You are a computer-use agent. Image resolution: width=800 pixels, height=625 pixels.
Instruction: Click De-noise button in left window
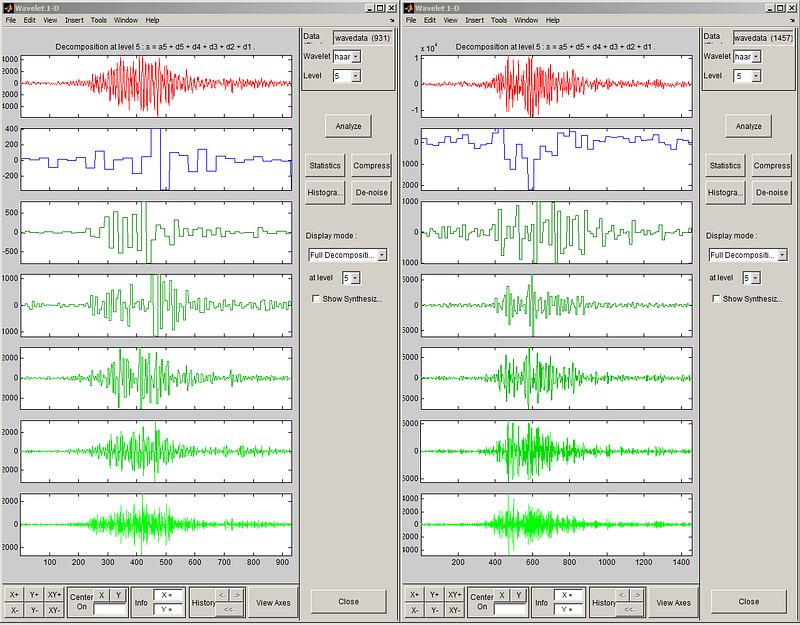coord(371,192)
